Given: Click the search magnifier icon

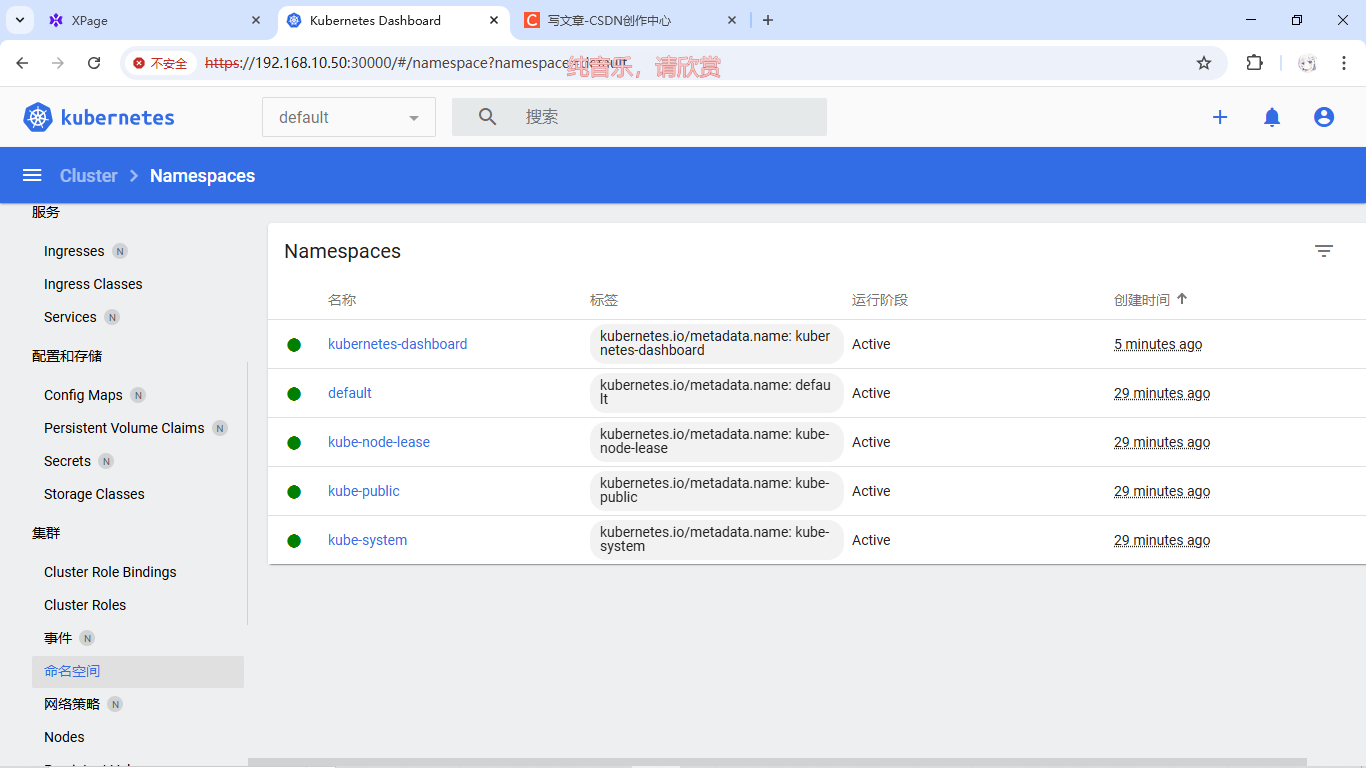Looking at the screenshot, I should pyautogui.click(x=488, y=117).
